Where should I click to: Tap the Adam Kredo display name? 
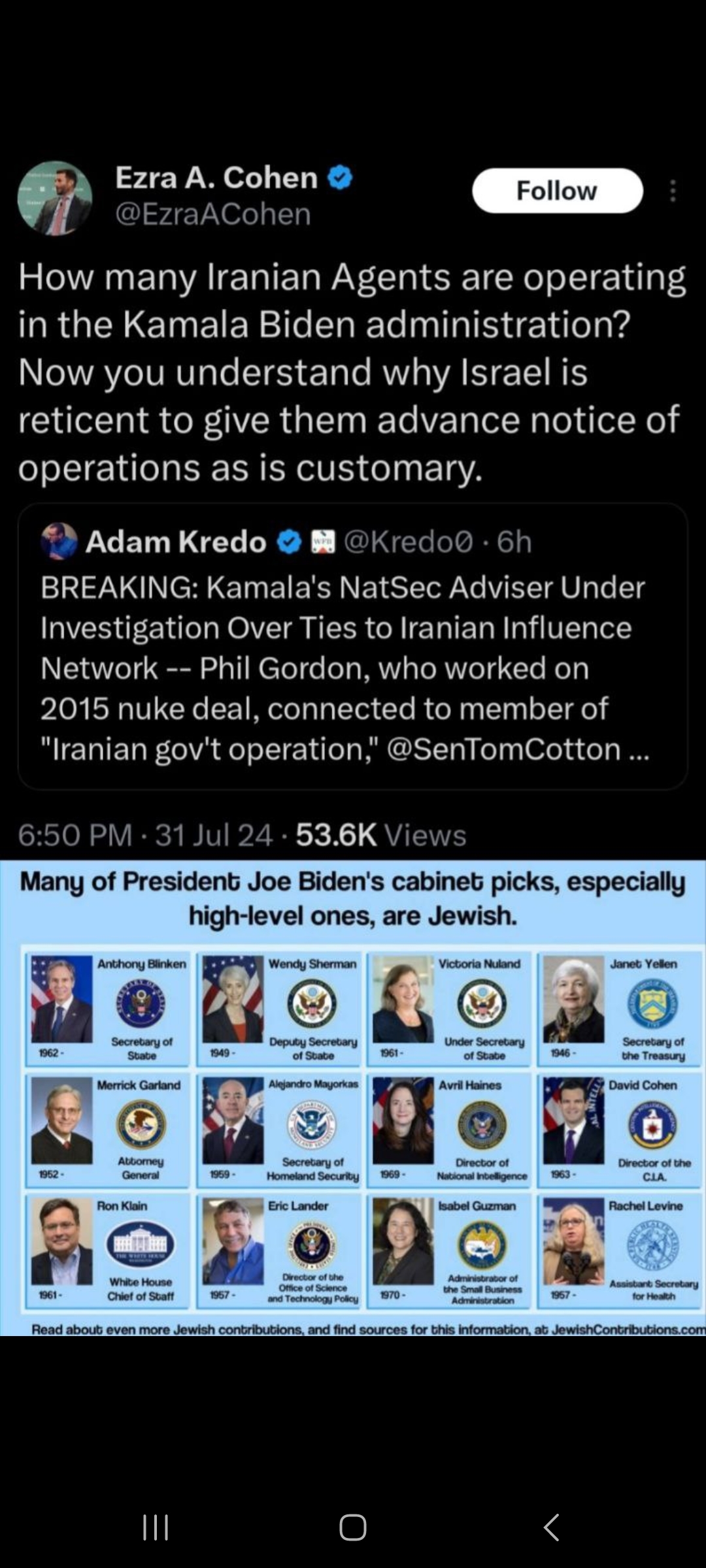tap(176, 542)
